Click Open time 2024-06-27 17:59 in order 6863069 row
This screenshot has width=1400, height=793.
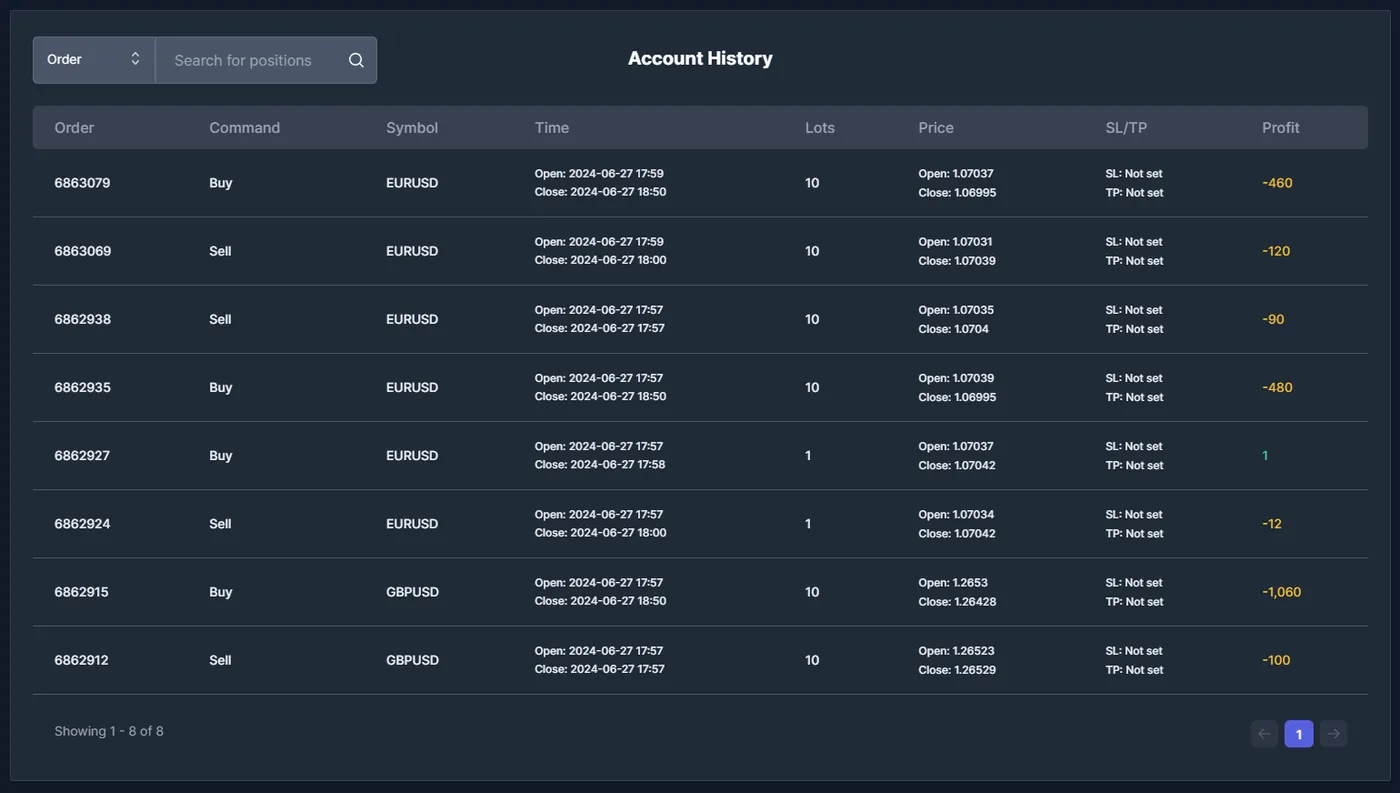tap(599, 241)
